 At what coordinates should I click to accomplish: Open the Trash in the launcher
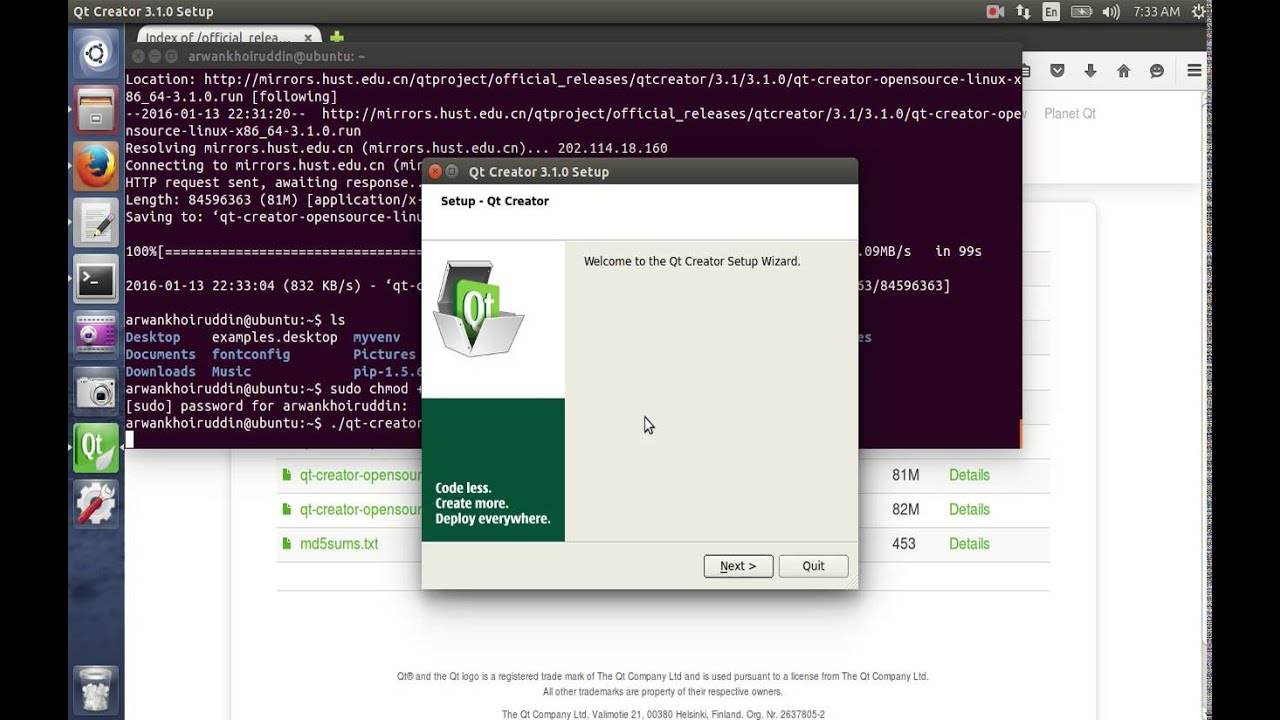click(96, 689)
